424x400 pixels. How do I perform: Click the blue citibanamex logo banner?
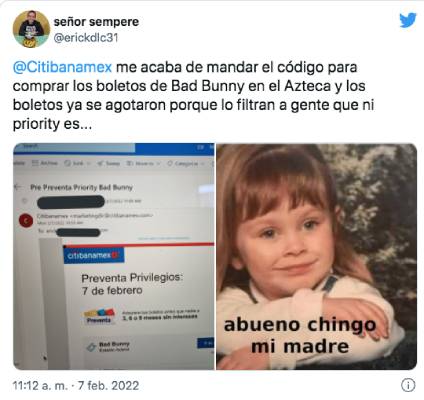(94, 256)
